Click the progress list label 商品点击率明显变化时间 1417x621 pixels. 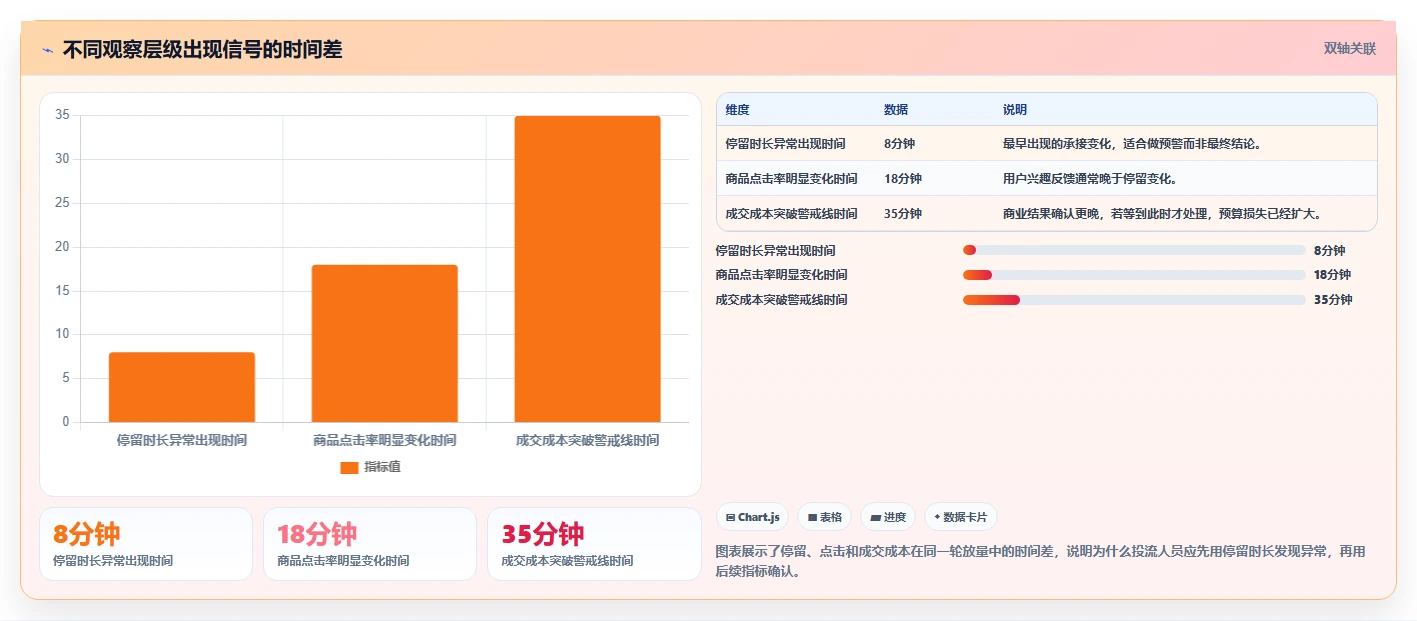click(782, 275)
